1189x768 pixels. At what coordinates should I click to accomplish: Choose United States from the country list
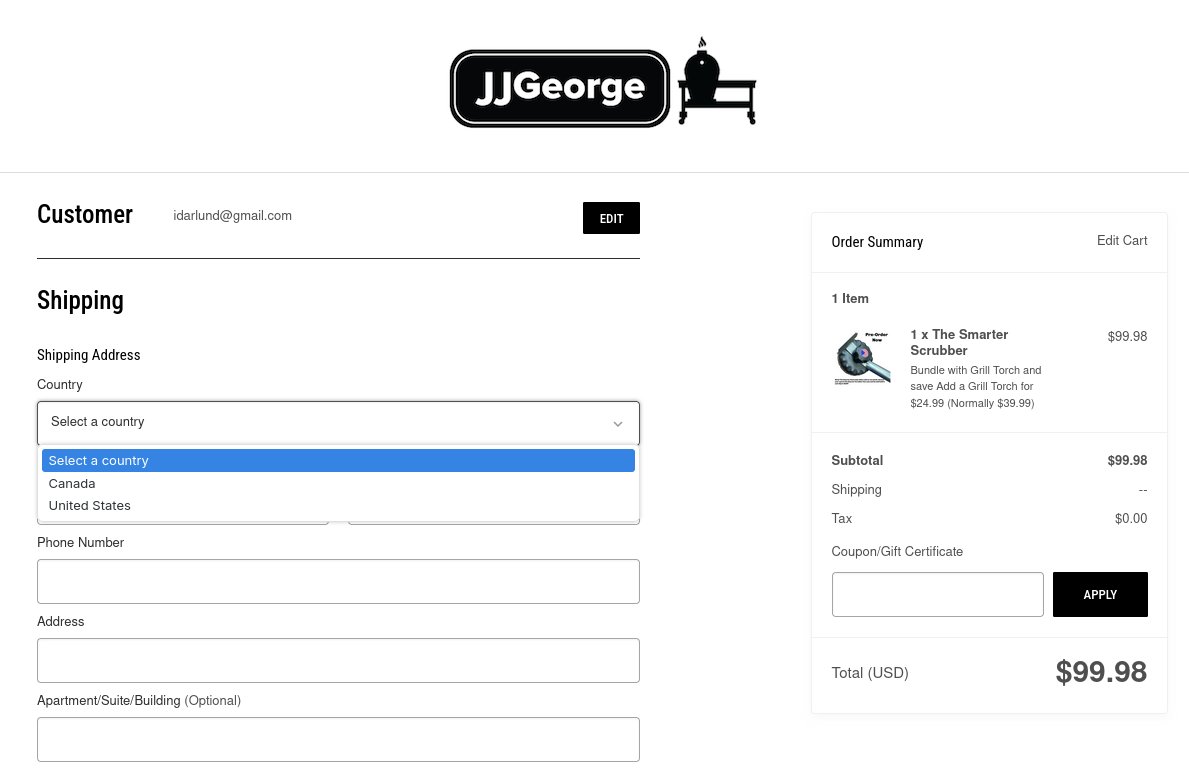click(338, 506)
